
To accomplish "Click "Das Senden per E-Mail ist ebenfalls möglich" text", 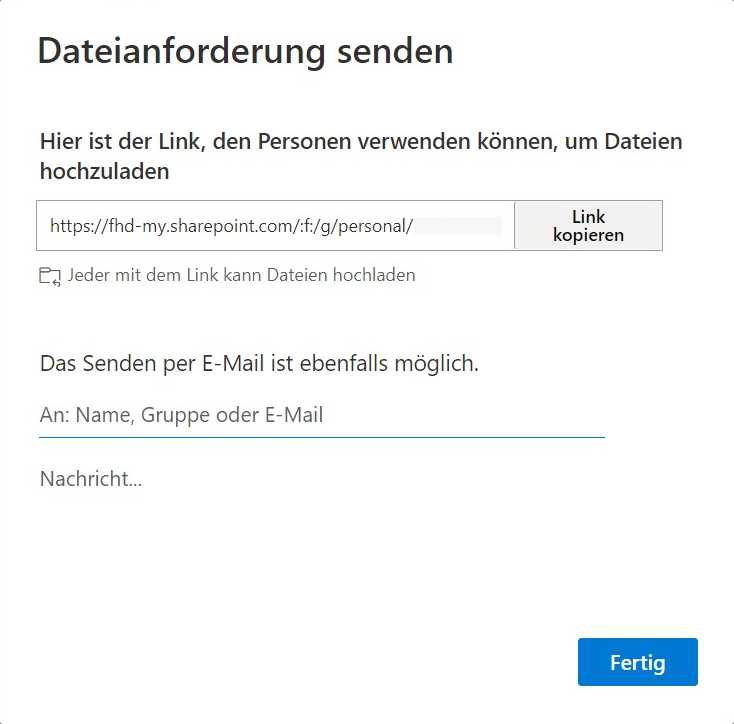I will [x=259, y=364].
